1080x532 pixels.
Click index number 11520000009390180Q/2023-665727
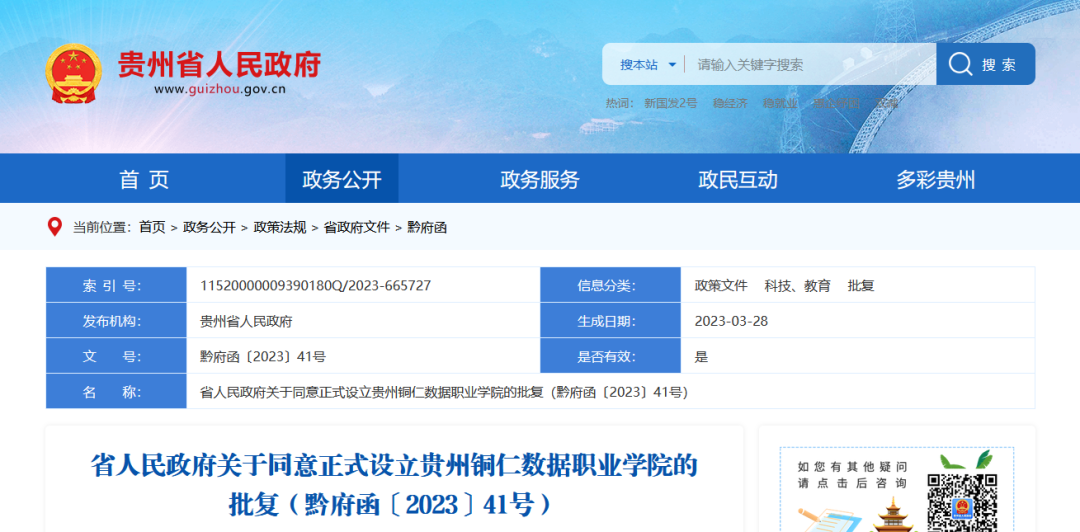(x=315, y=285)
